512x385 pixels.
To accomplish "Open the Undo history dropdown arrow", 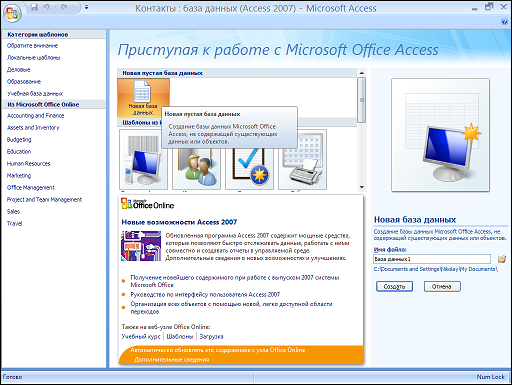I will tap(54, 7).
